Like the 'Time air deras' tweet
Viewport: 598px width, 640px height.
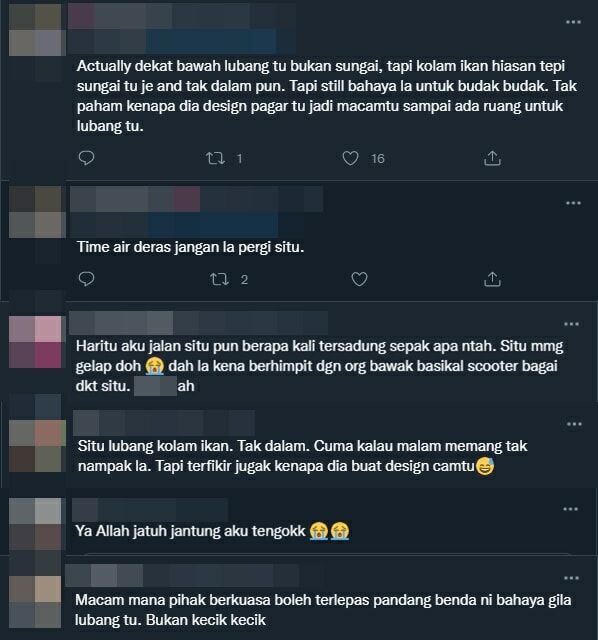359,279
